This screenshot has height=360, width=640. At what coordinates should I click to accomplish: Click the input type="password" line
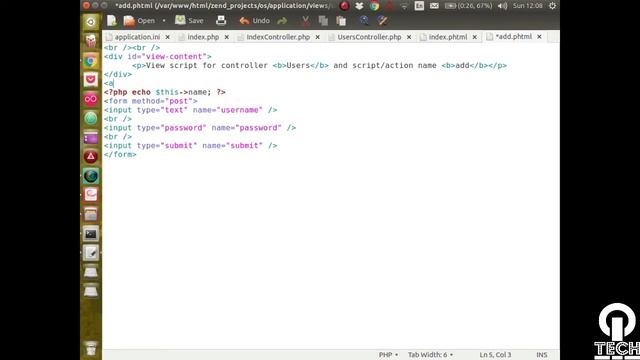tap(200, 127)
